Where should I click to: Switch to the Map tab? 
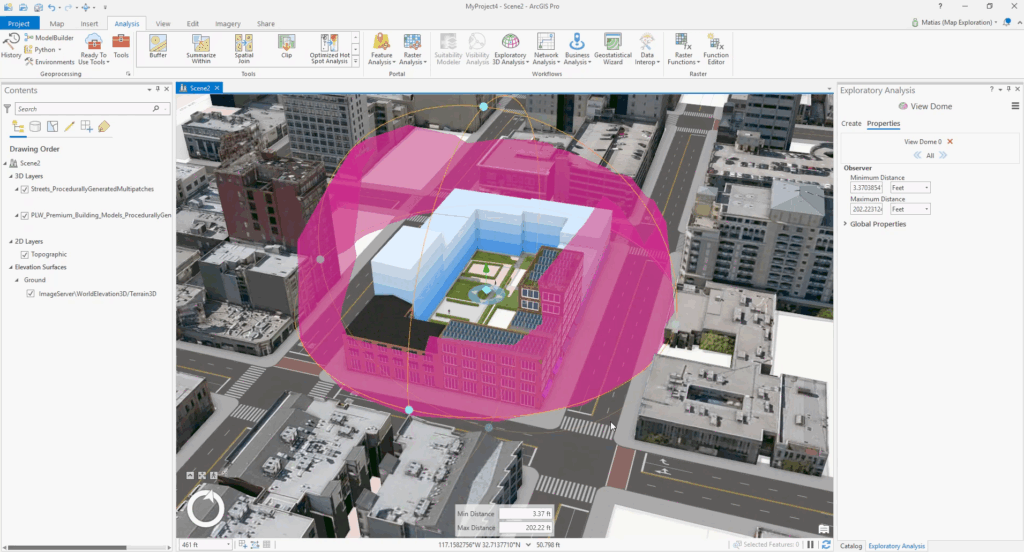coord(57,24)
